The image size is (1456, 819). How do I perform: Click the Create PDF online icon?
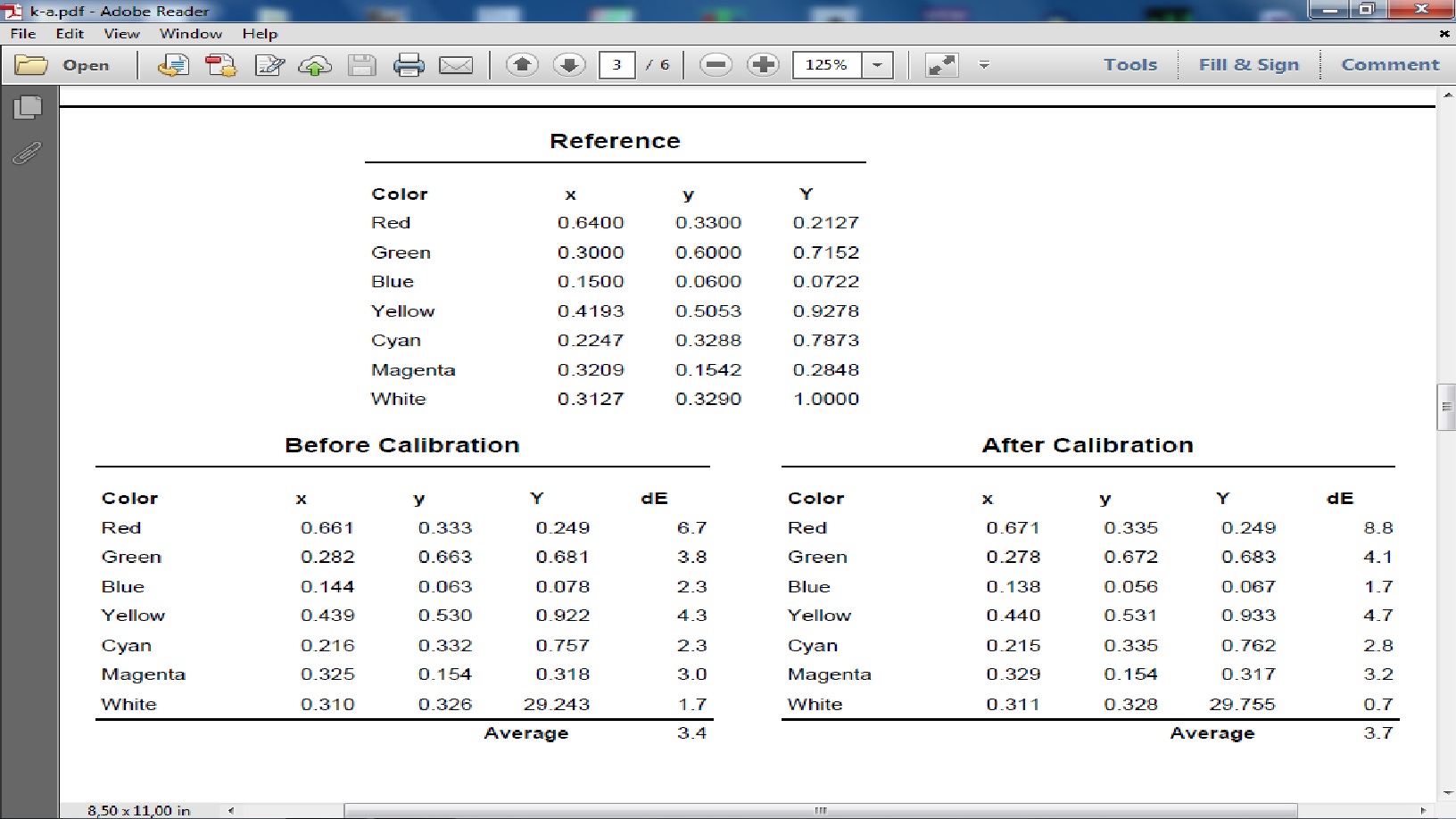click(x=220, y=65)
